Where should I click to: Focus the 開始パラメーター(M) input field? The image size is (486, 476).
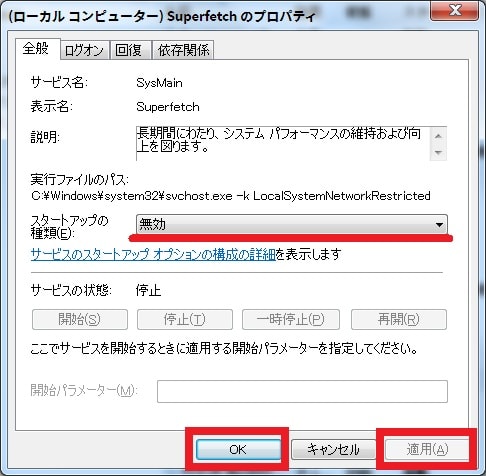pos(302,391)
